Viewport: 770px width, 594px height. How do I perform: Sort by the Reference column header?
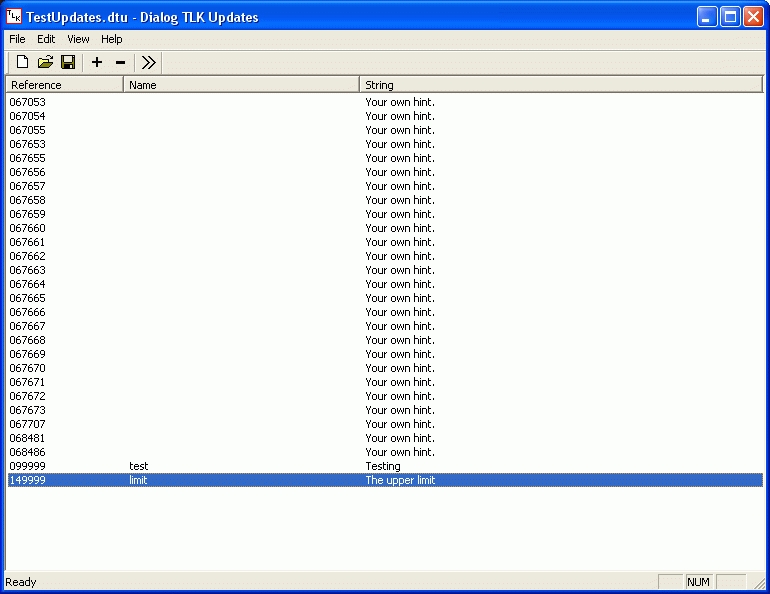tap(64, 85)
